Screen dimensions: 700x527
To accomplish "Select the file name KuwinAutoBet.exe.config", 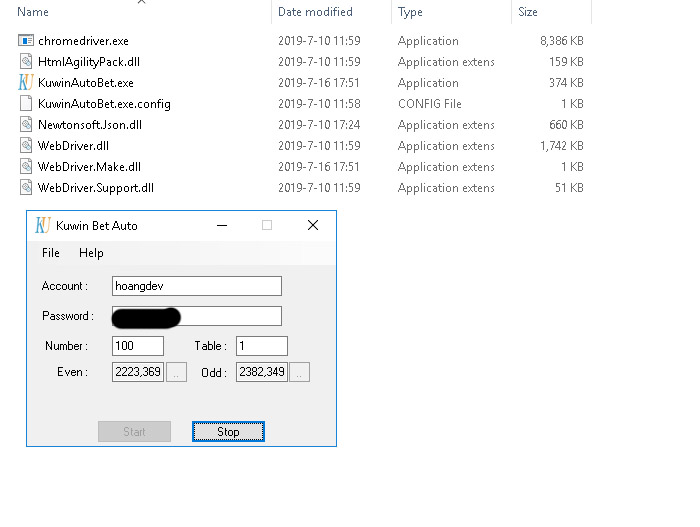I will (x=104, y=104).
